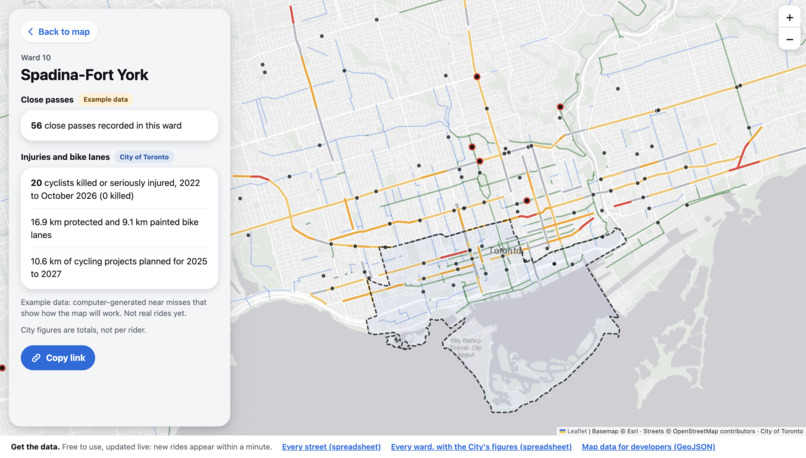Click the Toronto city label on map
Image resolution: width=806 pixels, height=458 pixels.
click(x=505, y=251)
